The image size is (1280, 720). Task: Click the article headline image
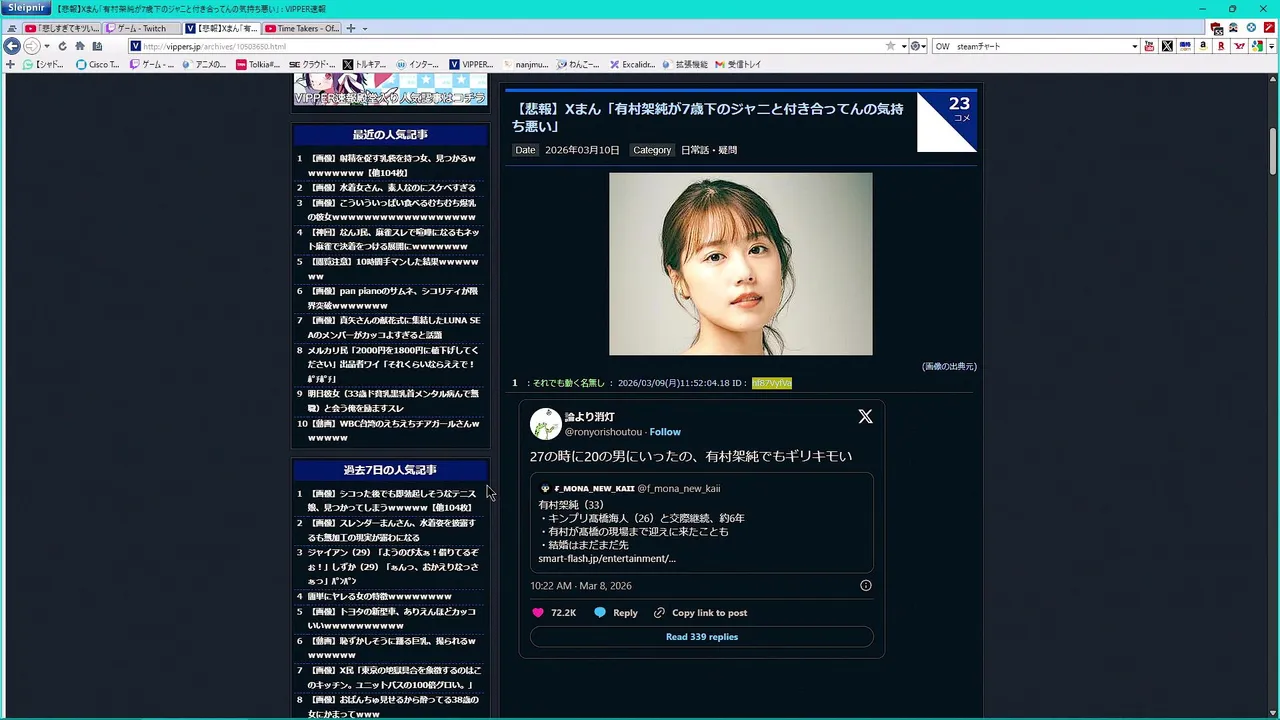point(740,264)
